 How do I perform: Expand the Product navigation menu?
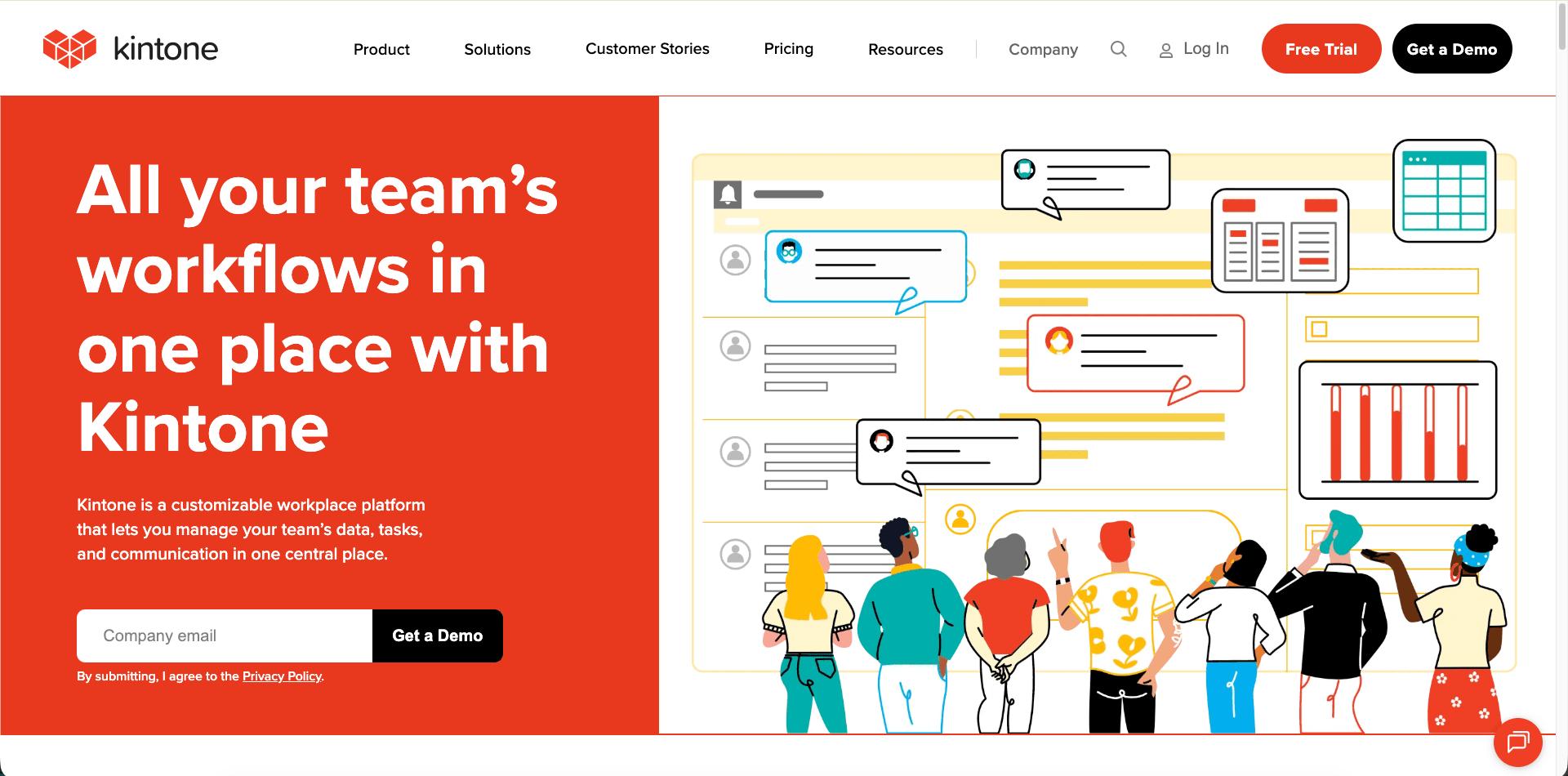[x=381, y=49]
